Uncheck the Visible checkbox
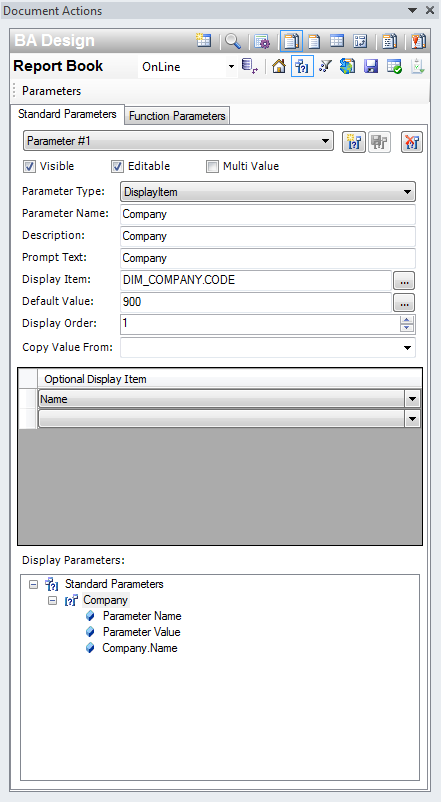The image size is (441, 802). (x=30, y=167)
